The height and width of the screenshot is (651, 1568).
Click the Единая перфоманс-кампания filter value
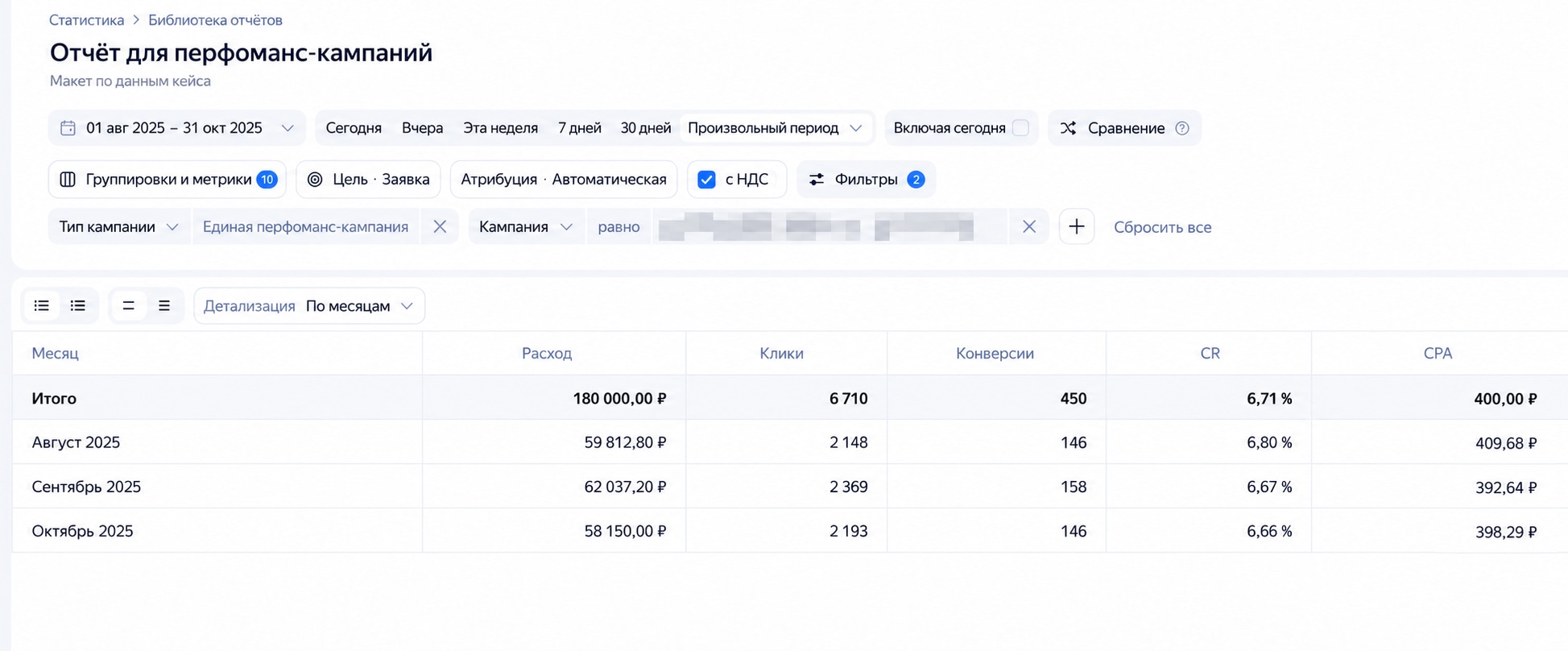[x=305, y=226]
